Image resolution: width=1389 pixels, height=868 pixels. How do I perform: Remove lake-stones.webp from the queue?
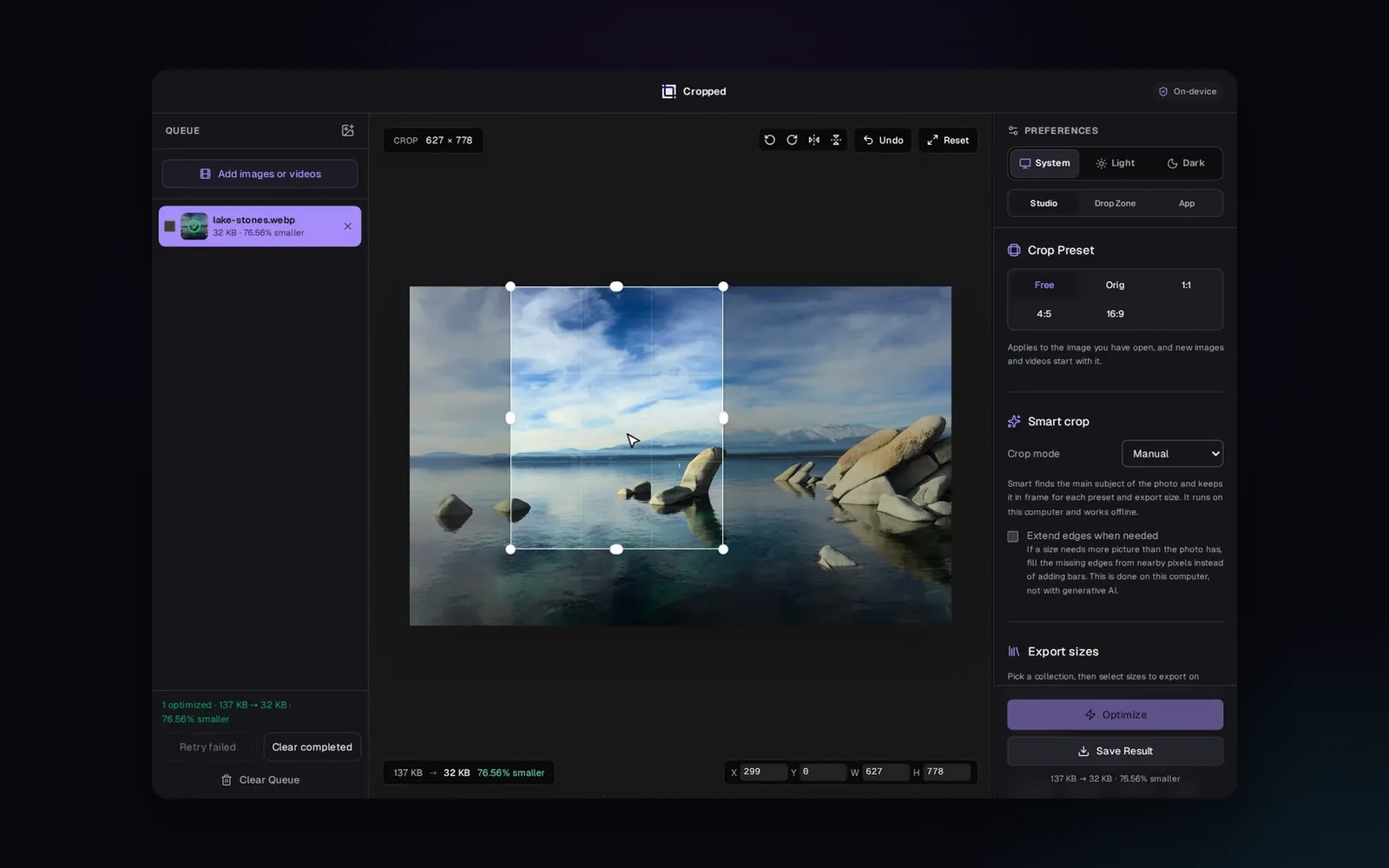pos(347,227)
